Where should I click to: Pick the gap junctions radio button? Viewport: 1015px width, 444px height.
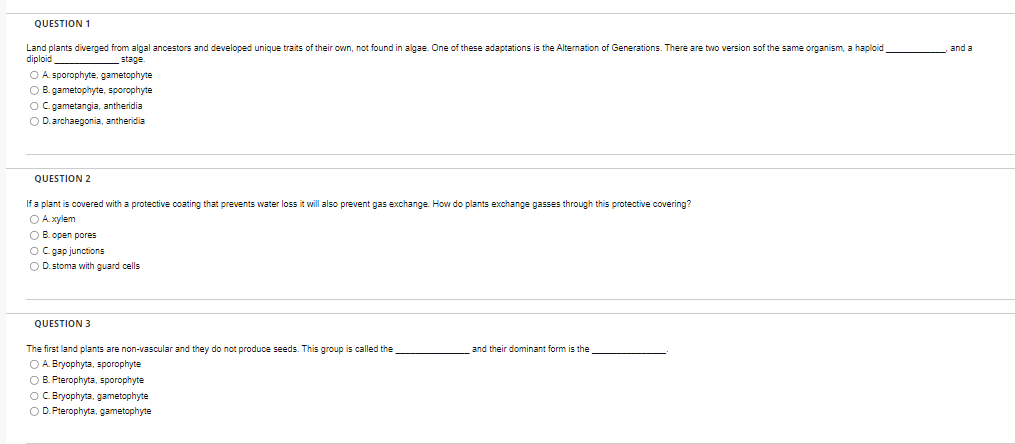click(x=34, y=250)
